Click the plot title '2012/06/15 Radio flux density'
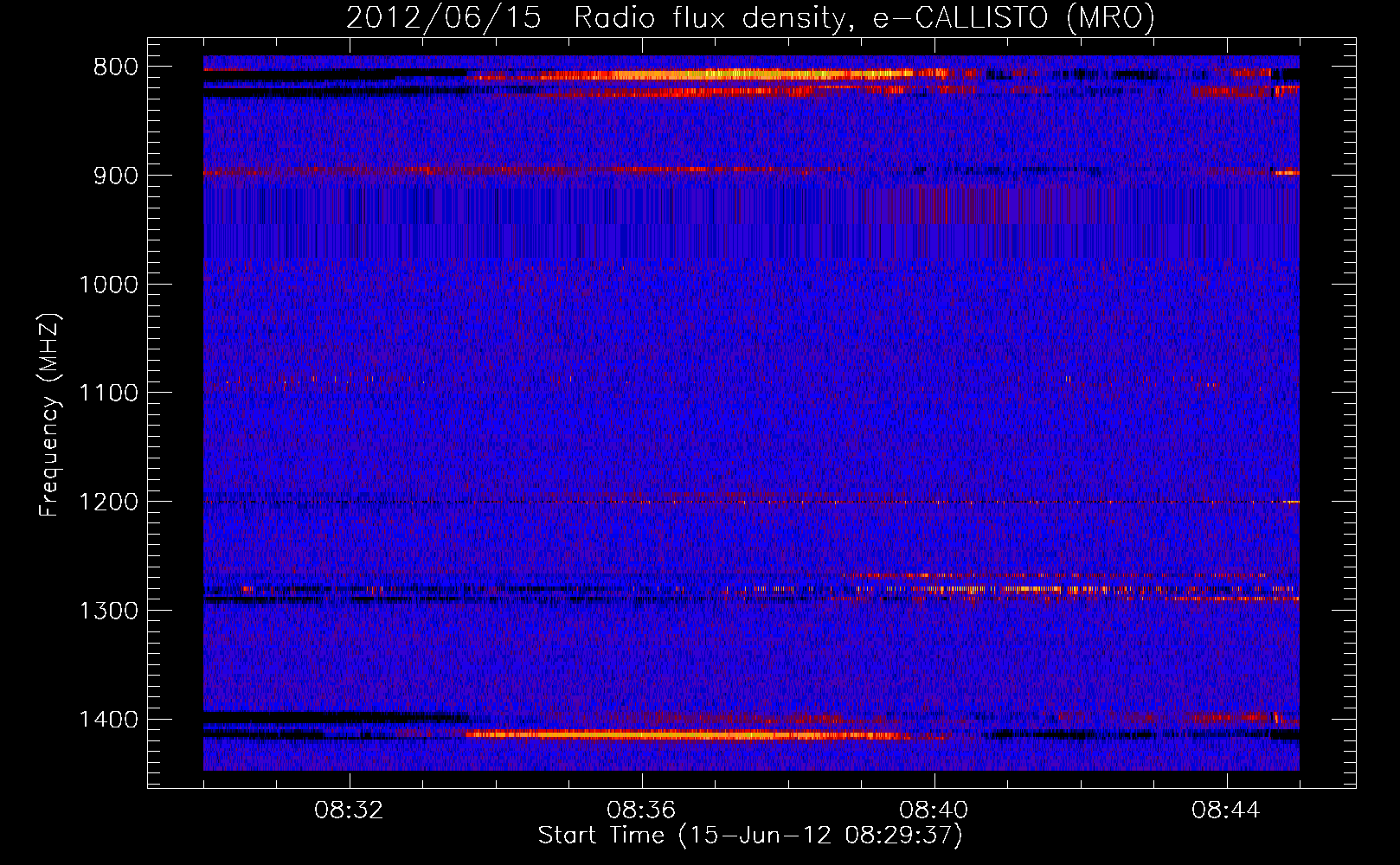Image resolution: width=1400 pixels, height=865 pixels. click(x=750, y=18)
